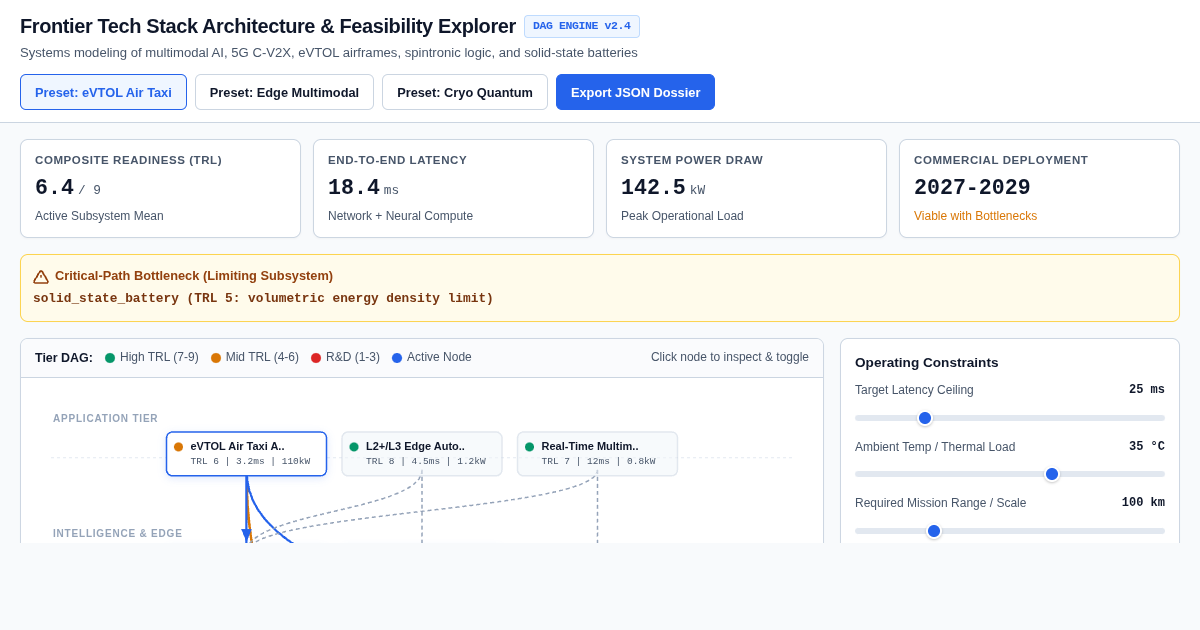Click the Mid TRL orange legend dot
Screen dimensions: 1200x630
pos(216,358)
